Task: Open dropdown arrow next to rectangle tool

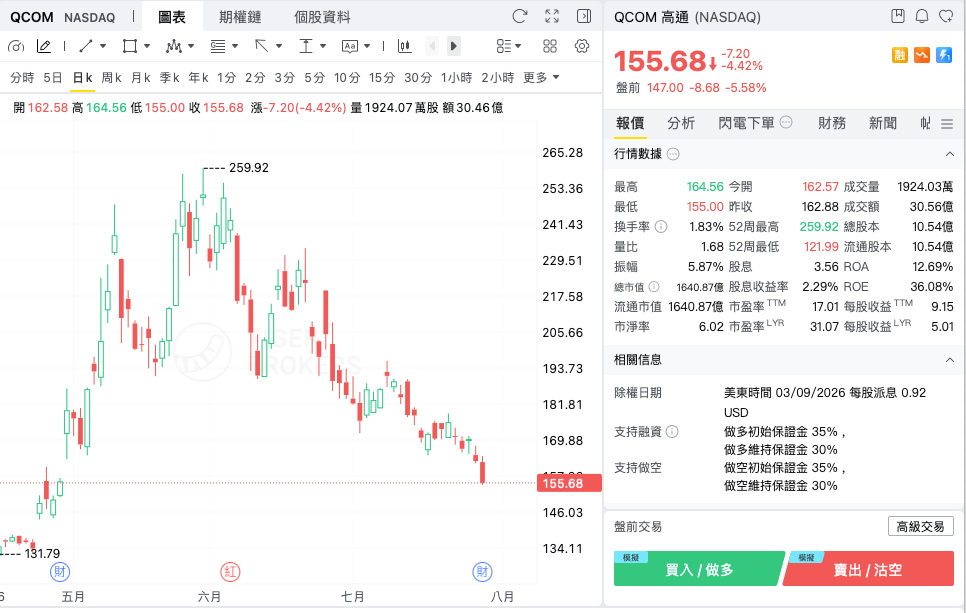Action: (x=147, y=46)
